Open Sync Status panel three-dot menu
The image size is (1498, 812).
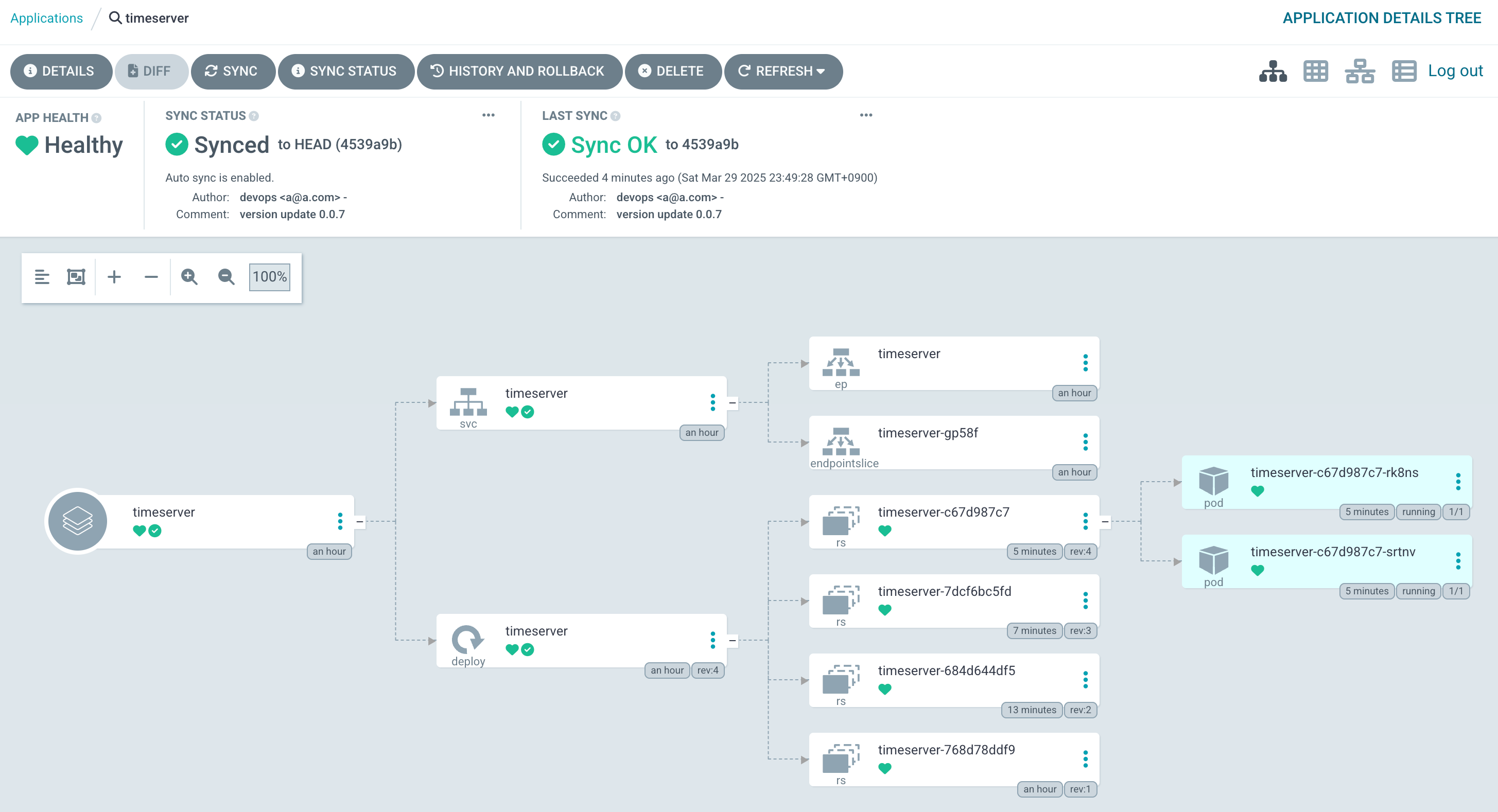489,115
